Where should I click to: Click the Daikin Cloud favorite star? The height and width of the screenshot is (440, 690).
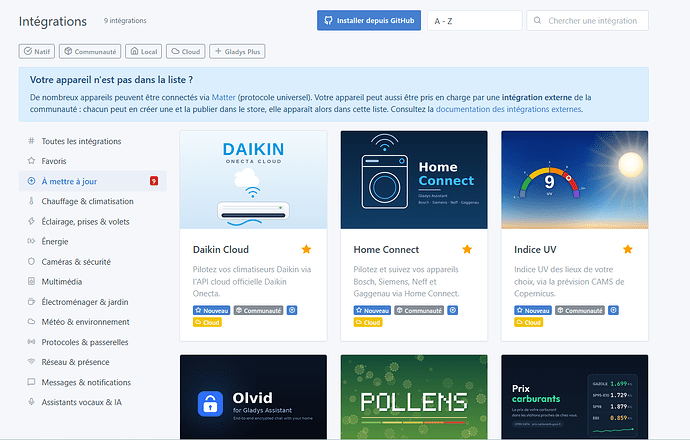click(306, 249)
